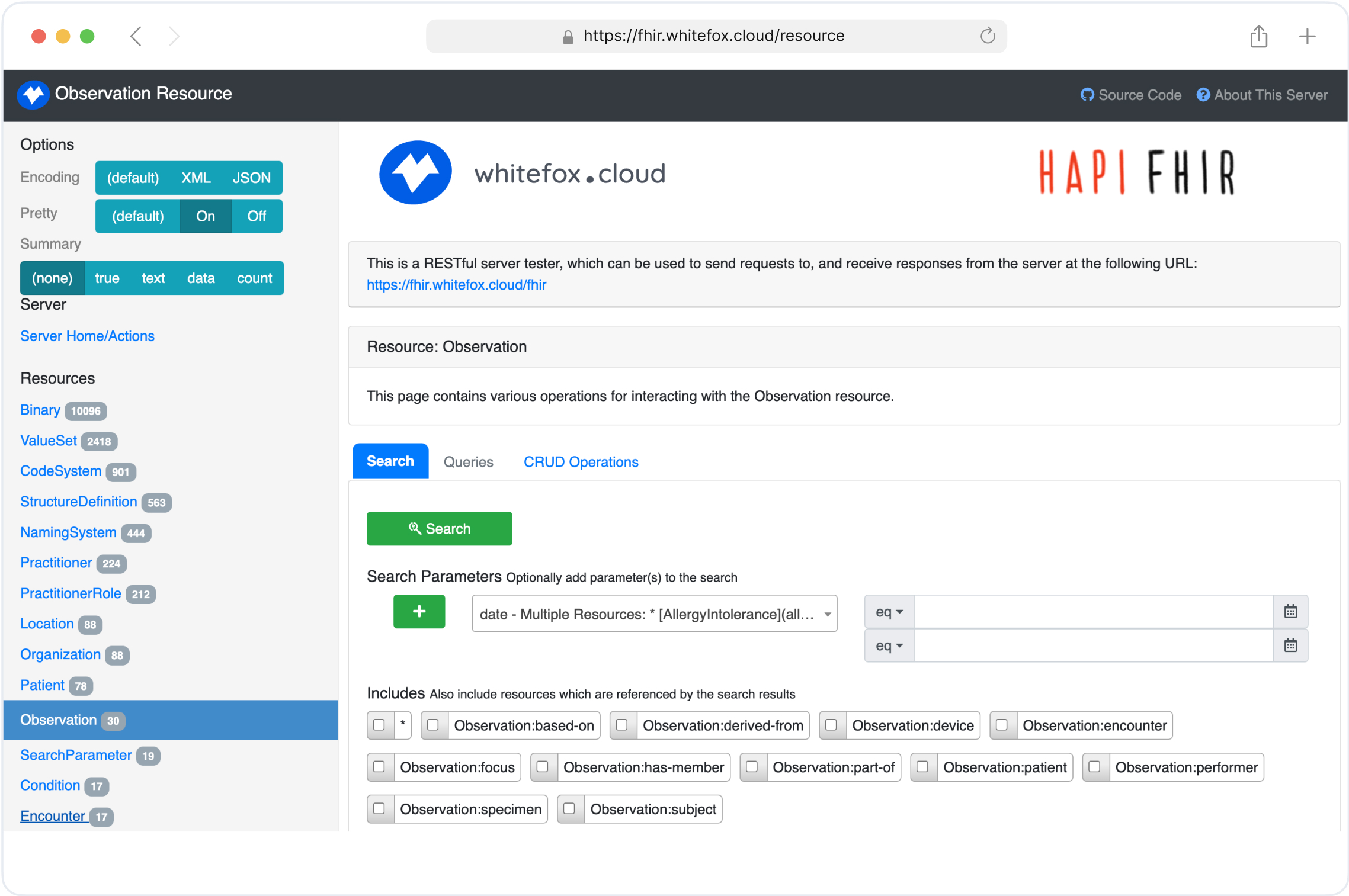The image size is (1349, 896).
Task: Check Observation:encounter include
Action: click(x=1002, y=725)
